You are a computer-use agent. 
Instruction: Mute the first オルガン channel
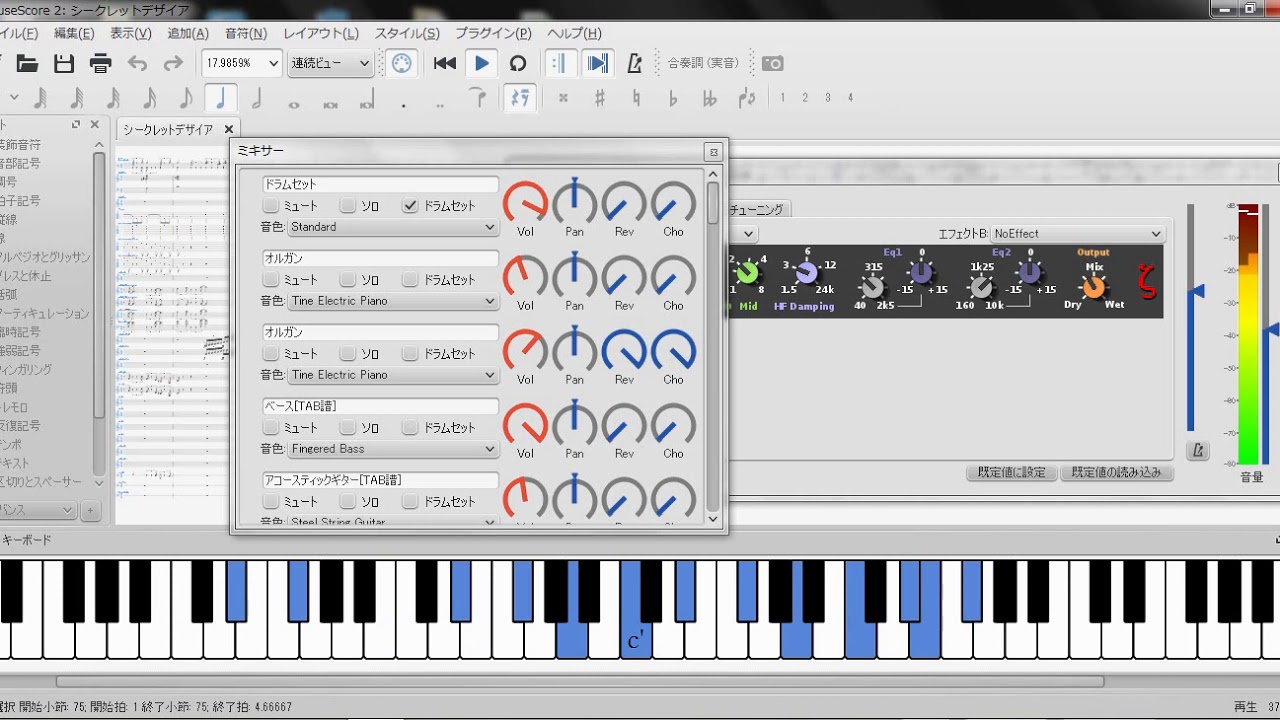[271, 279]
